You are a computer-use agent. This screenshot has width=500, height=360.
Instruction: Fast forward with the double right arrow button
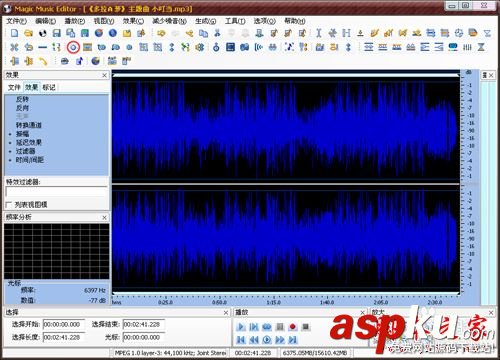click(280, 340)
